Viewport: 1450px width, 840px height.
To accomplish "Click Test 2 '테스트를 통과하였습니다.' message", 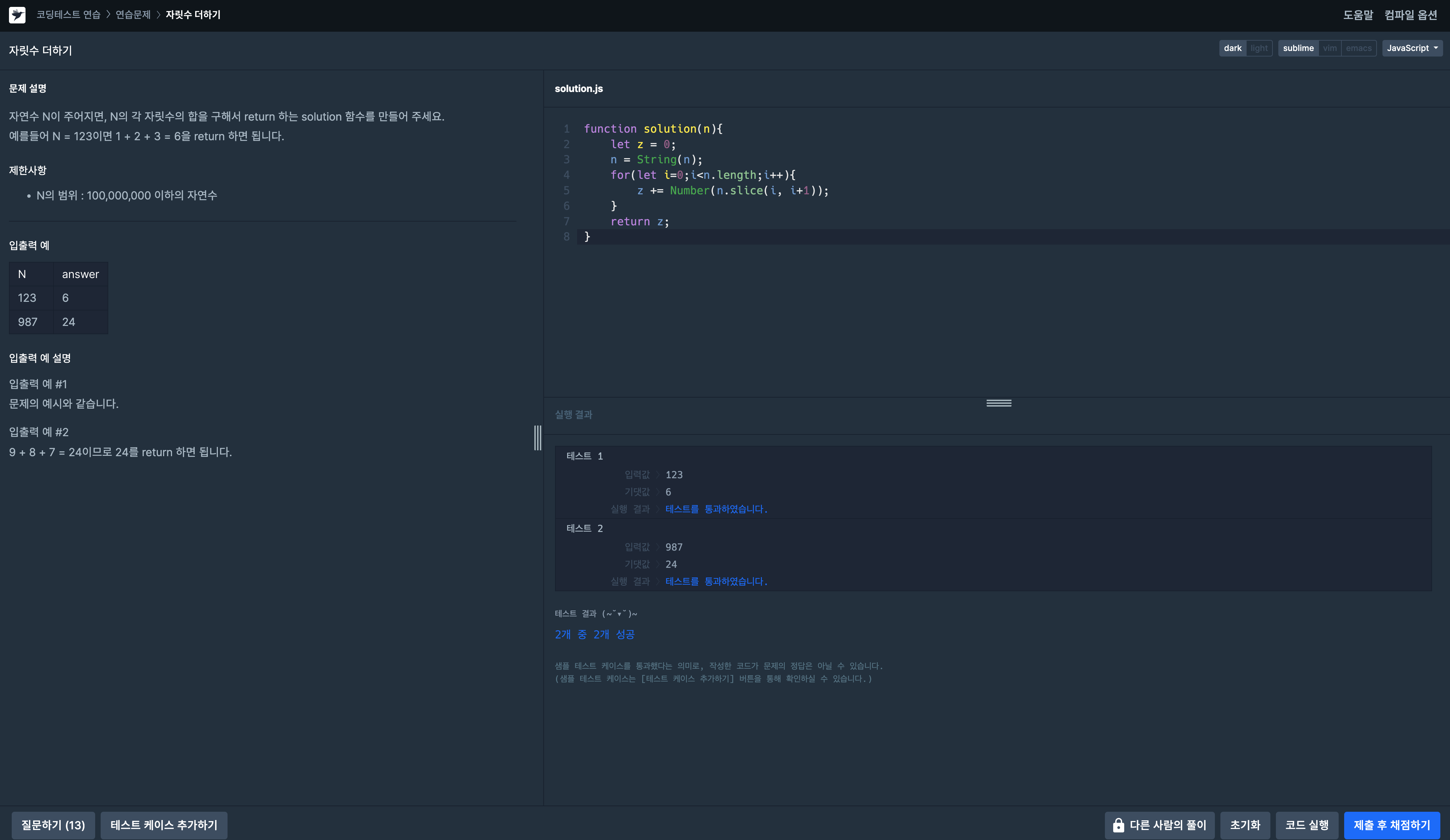I will 716,582.
